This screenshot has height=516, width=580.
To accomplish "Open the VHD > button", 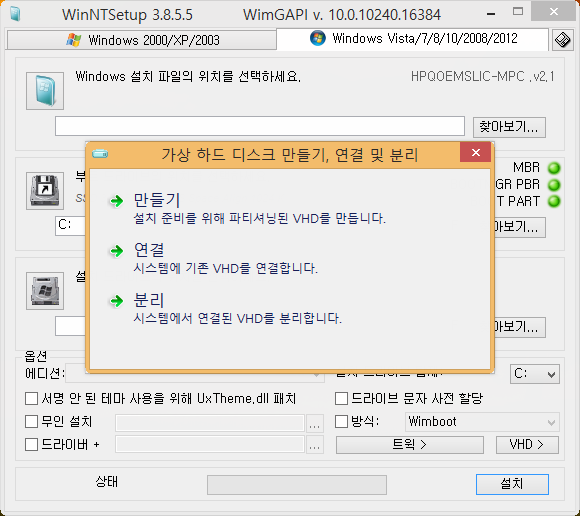I will point(527,445).
